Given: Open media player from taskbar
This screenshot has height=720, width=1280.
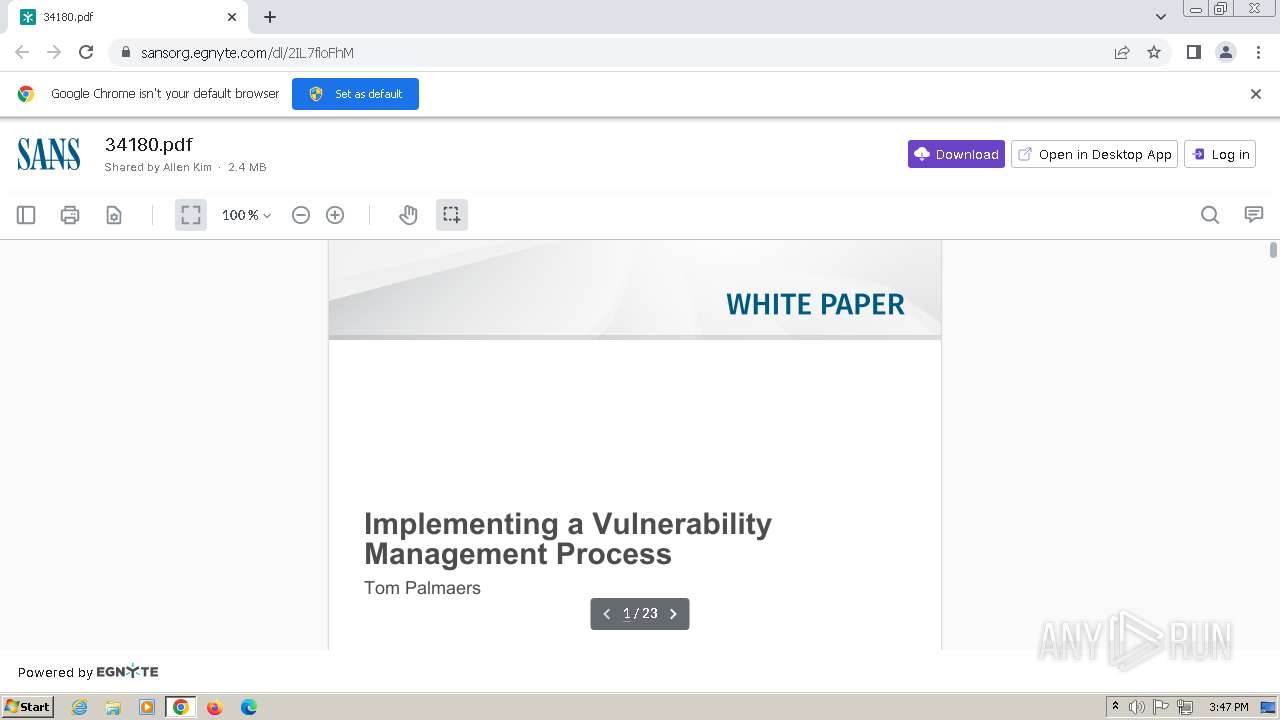Looking at the screenshot, I should click(x=147, y=707).
